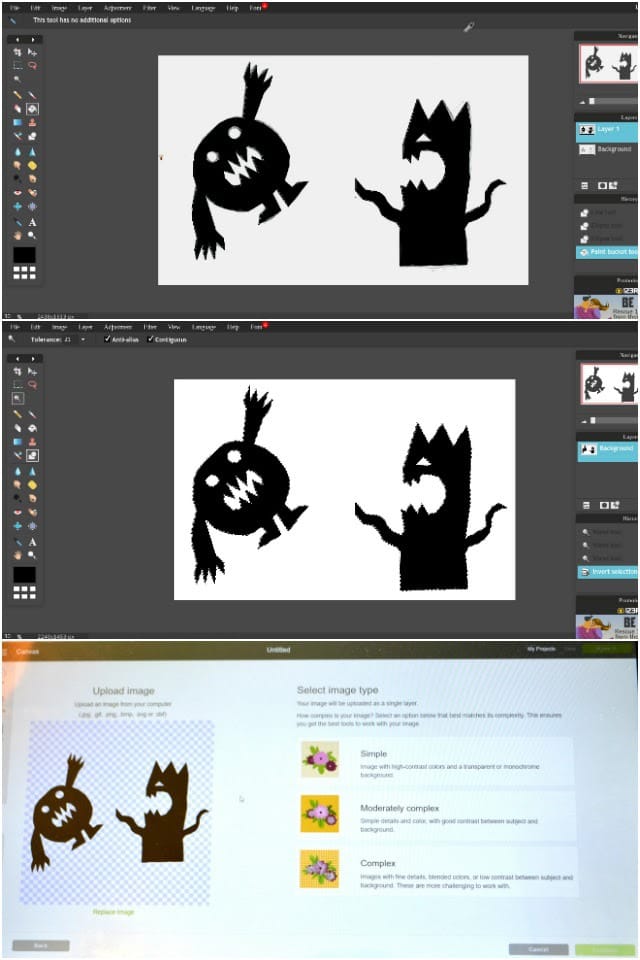This screenshot has width=640, height=960.
Task: Select Spot heal tool in middle Pixlr window
Action: click(x=32, y=512)
